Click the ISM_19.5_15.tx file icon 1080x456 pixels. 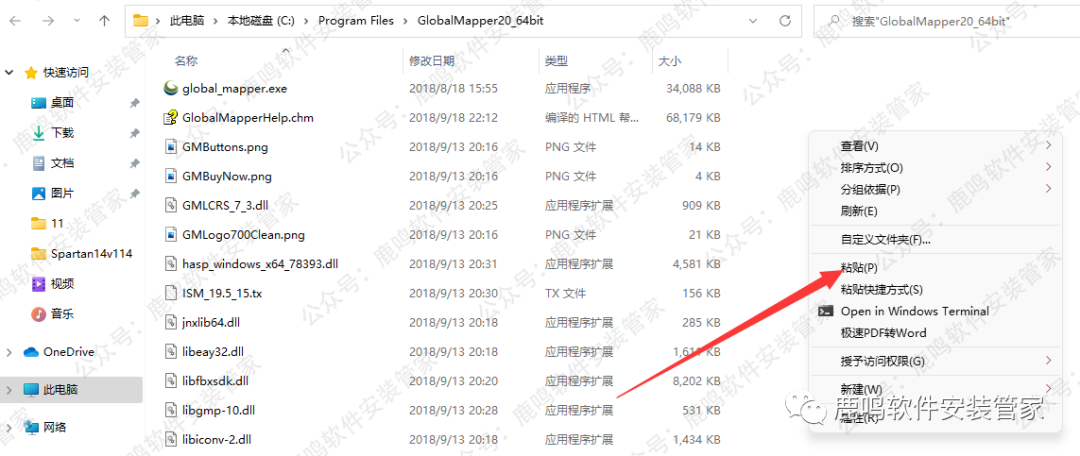click(171, 293)
